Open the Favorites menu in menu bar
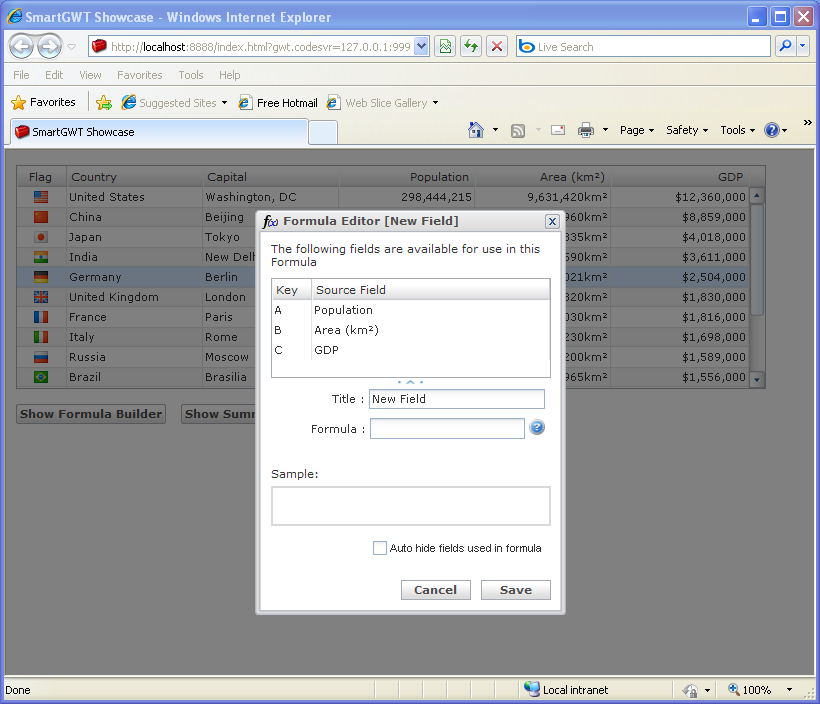 tap(140, 75)
